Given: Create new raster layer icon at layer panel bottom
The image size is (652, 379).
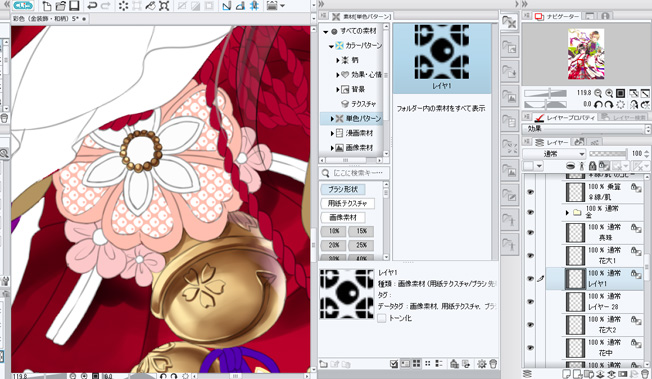Looking at the screenshot, I should 566,374.
